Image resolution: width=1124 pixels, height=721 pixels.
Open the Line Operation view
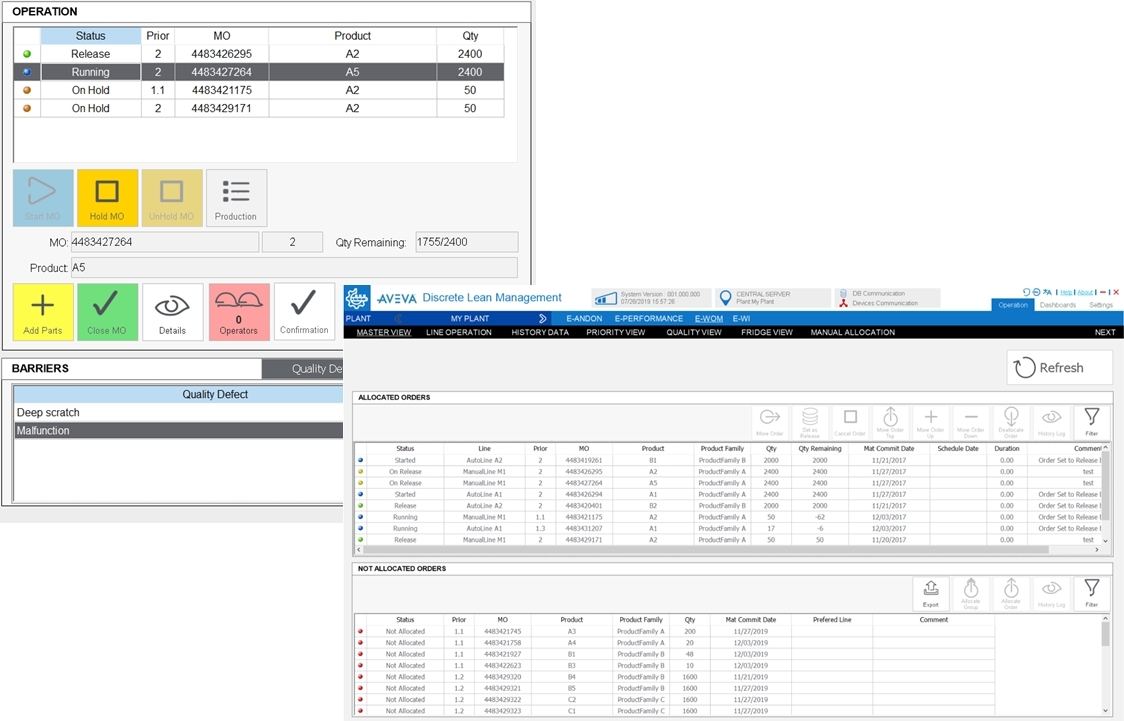click(458, 332)
